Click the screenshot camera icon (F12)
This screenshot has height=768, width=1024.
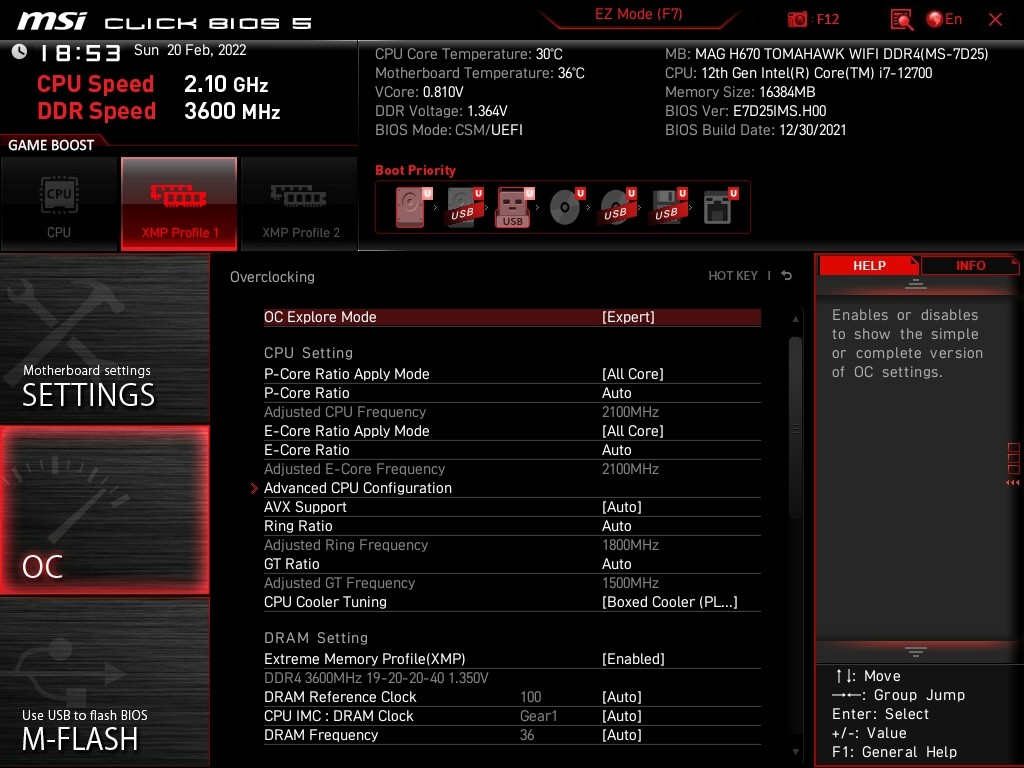pos(798,19)
